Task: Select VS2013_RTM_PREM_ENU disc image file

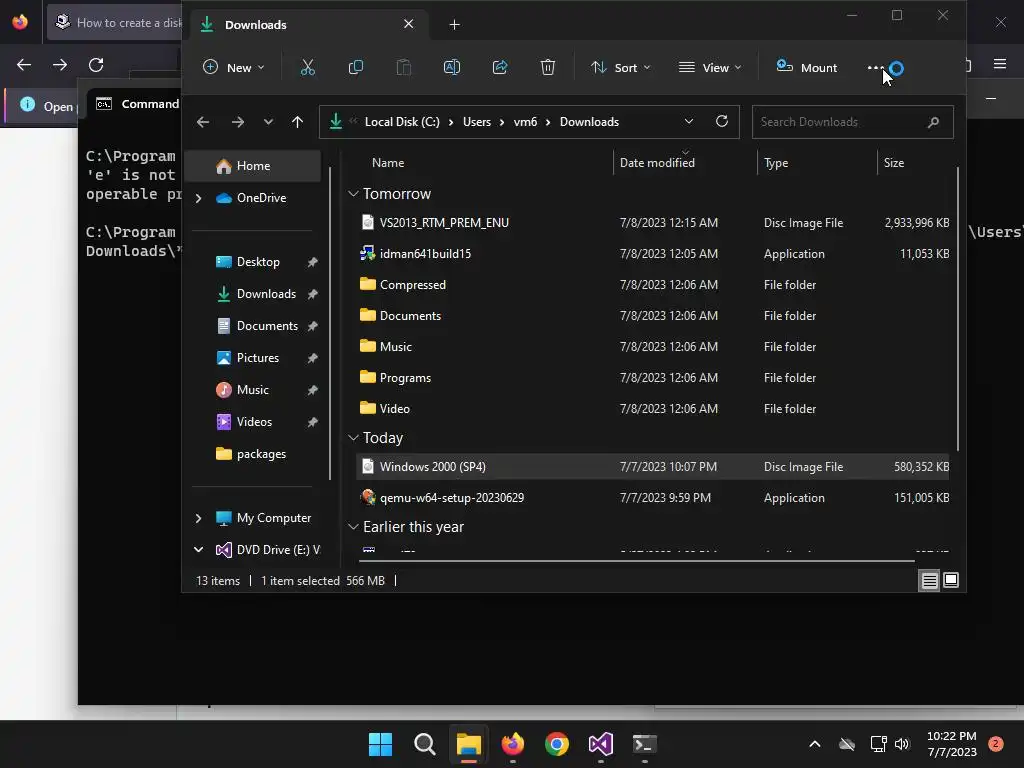Action: (x=652, y=223)
